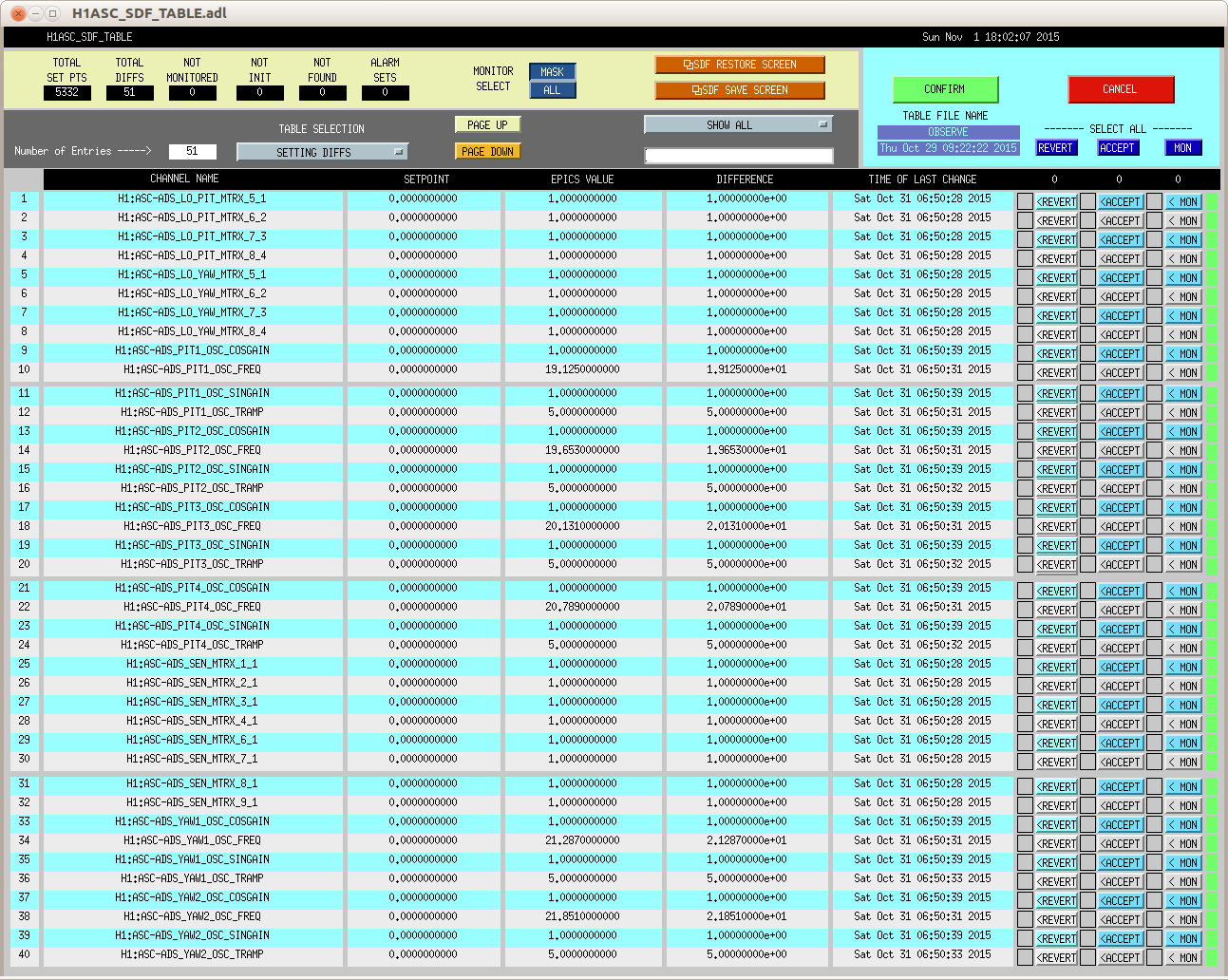Click REVERT for row 33 YAW1_OSC_COSGAIN
The image size is (1228, 980).
point(1056,825)
